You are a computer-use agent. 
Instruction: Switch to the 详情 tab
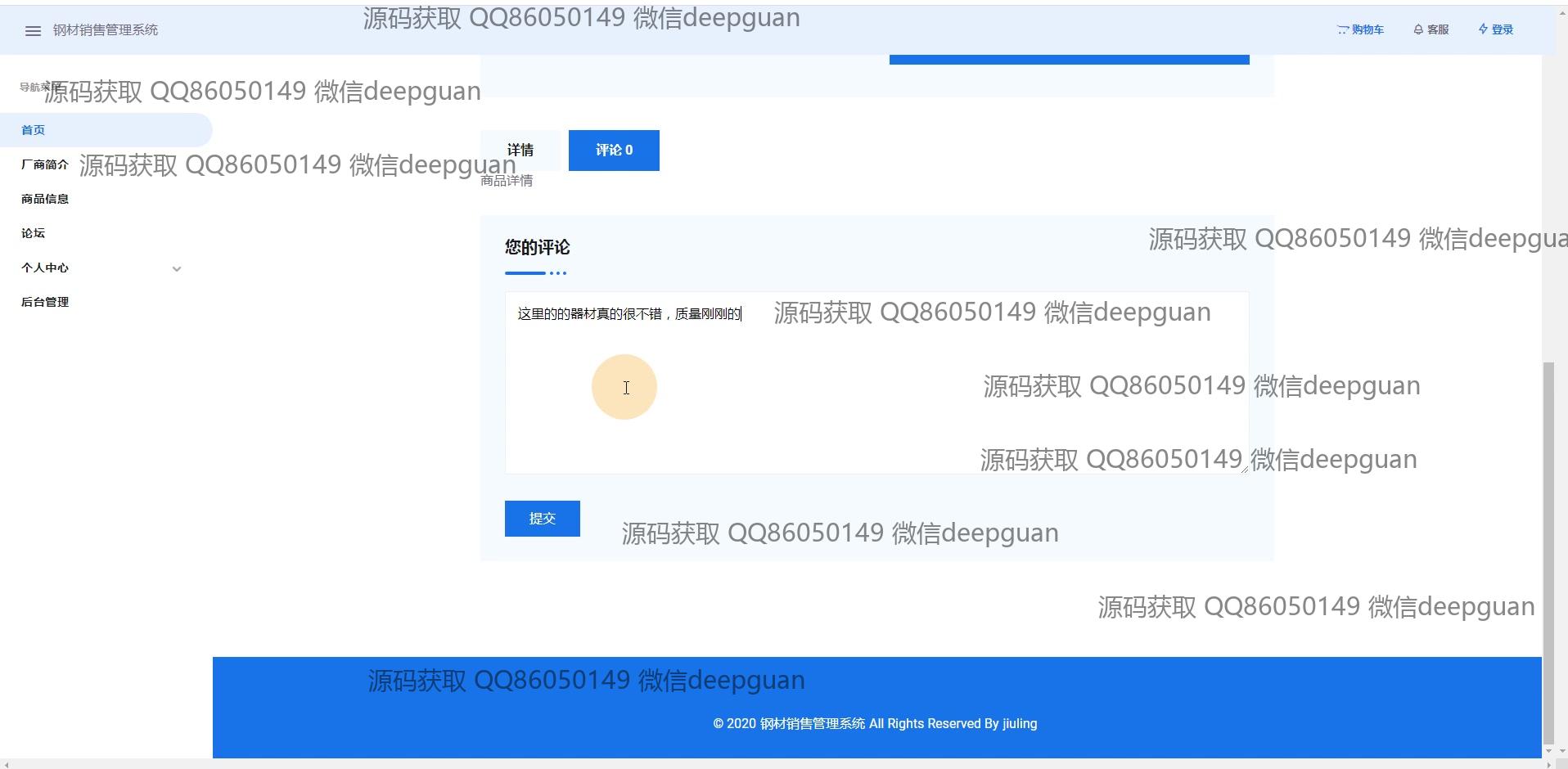520,151
